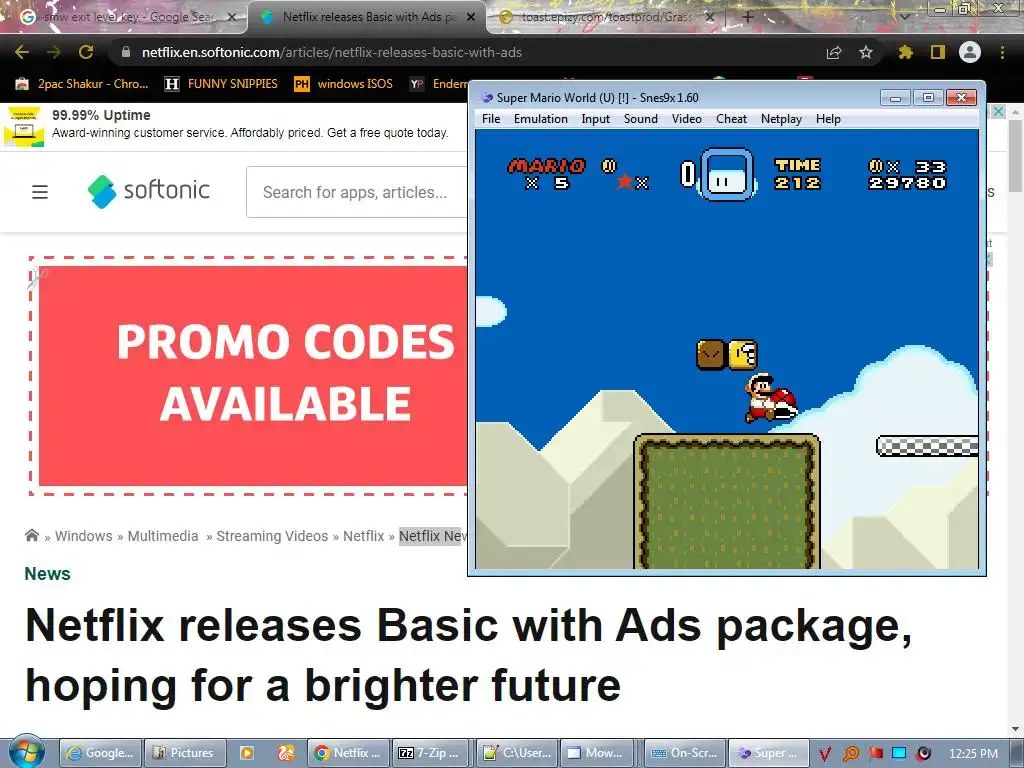Open windows ISOS bookmark
This screenshot has width=1024, height=768.
(344, 84)
